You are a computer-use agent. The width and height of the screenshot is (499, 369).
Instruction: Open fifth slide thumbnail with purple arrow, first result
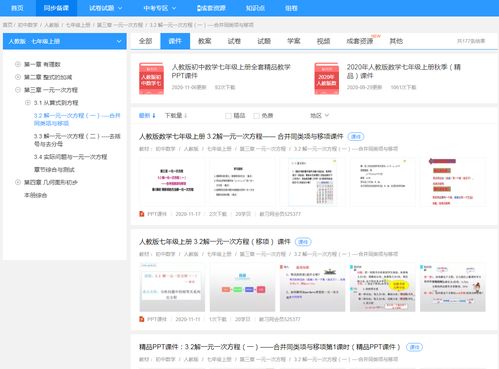[x=453, y=182]
